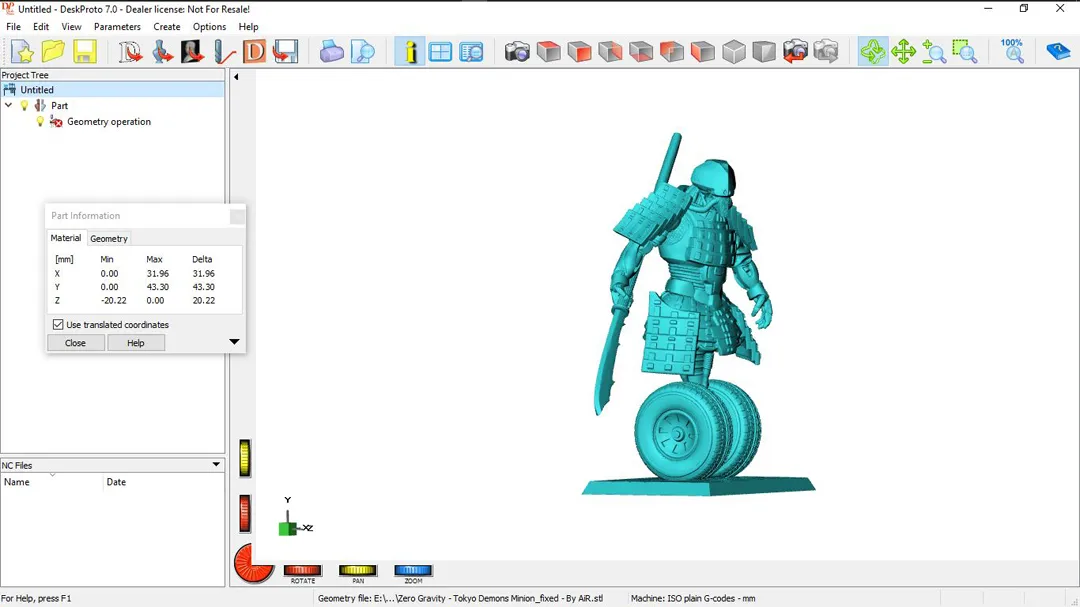Click the red vertical thumbwheel on left edge
Screen dimensions: 1080x607
click(x=245, y=514)
